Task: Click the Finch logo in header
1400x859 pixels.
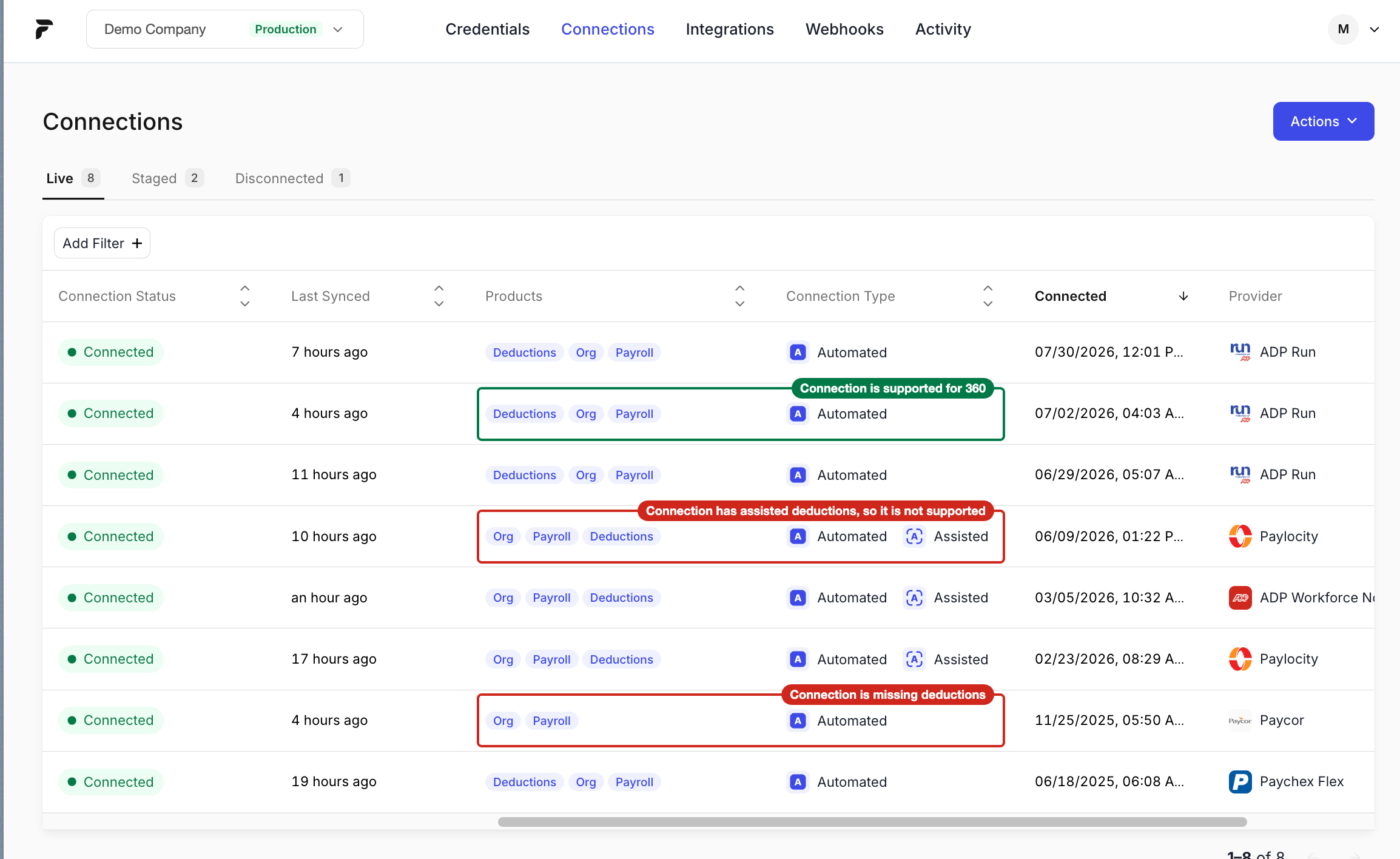Action: click(x=44, y=29)
